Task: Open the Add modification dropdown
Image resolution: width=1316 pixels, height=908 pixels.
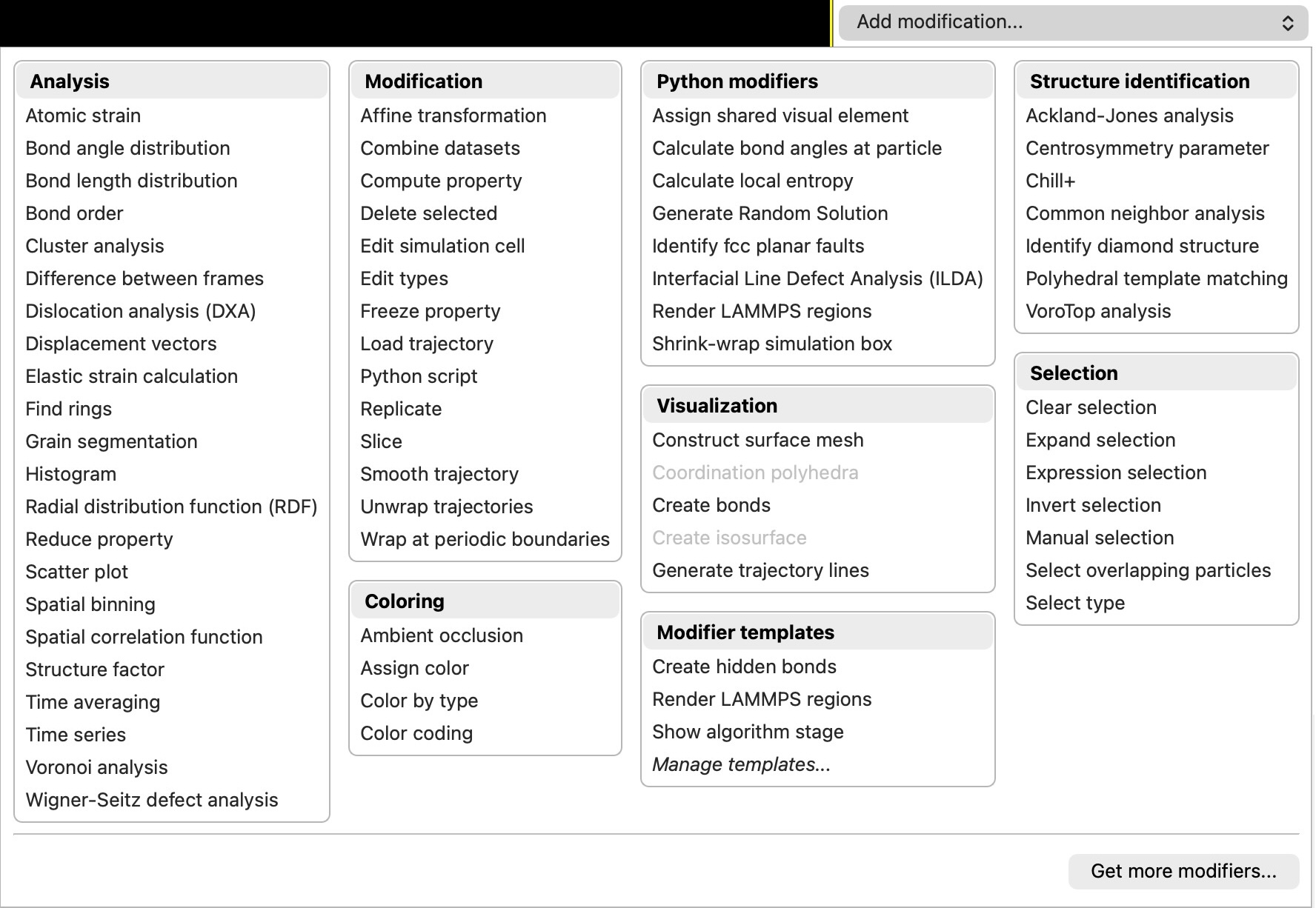Action: [x=1073, y=22]
